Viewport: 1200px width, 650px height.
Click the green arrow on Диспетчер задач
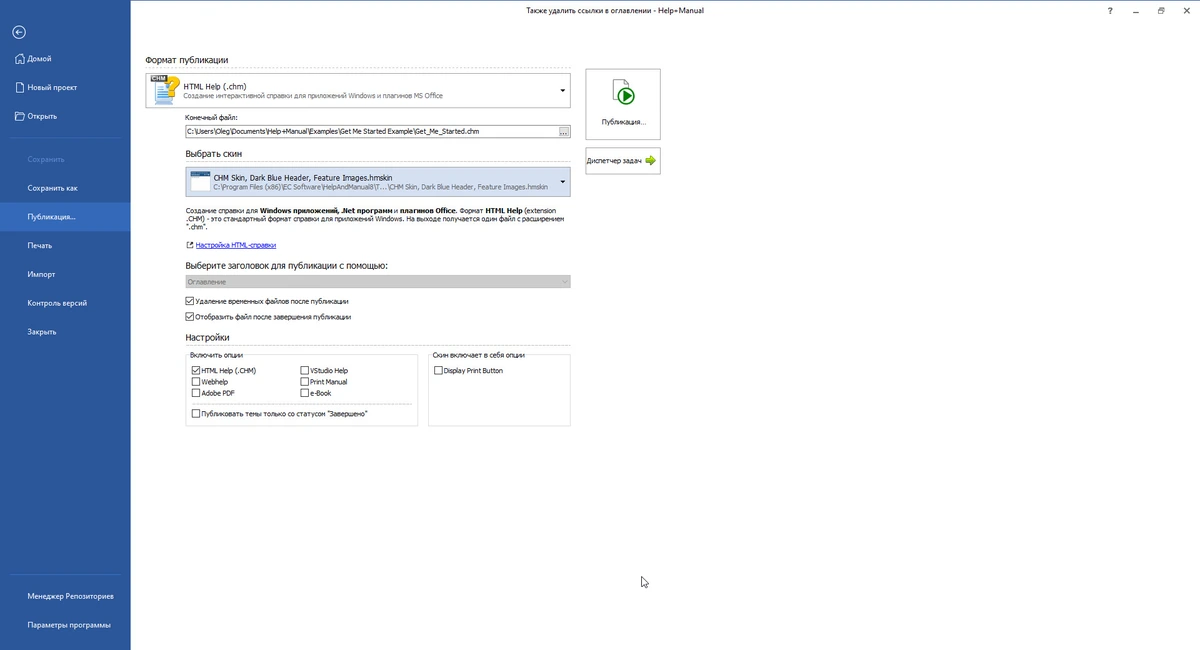tap(651, 160)
